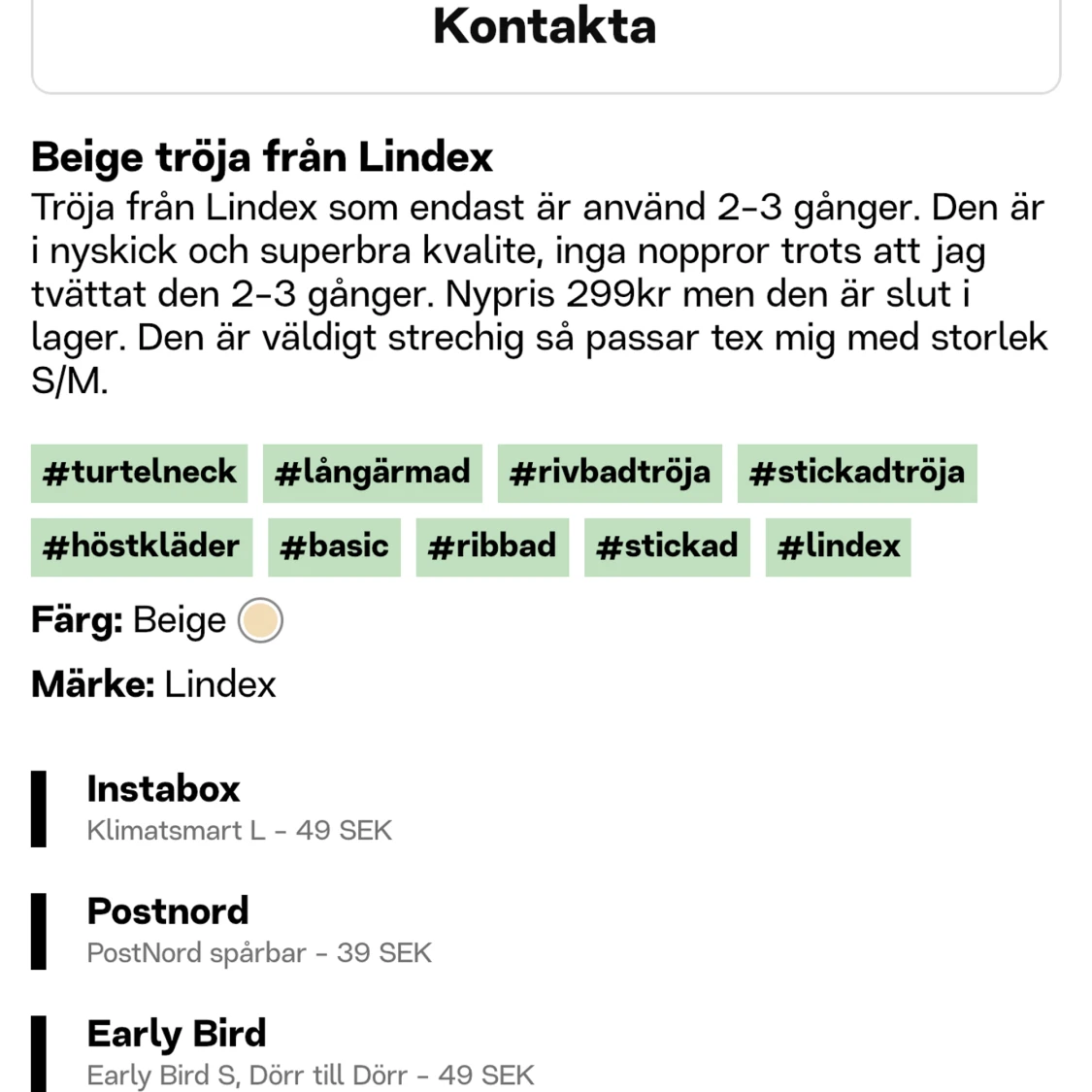
Task: Click Early Bird S Dörr till Dörr text
Action: [311, 1075]
